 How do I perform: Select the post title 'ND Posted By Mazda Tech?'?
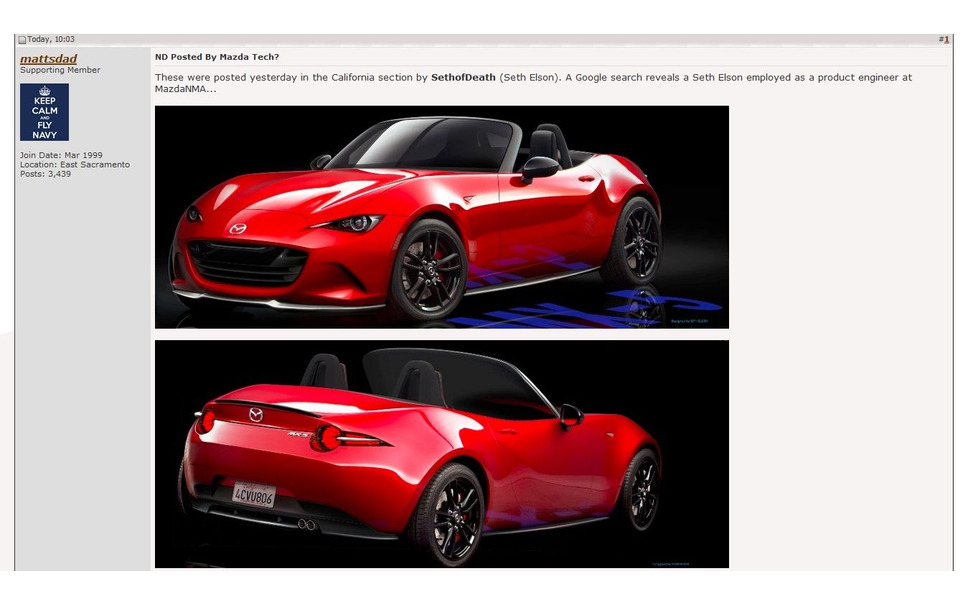(x=217, y=57)
